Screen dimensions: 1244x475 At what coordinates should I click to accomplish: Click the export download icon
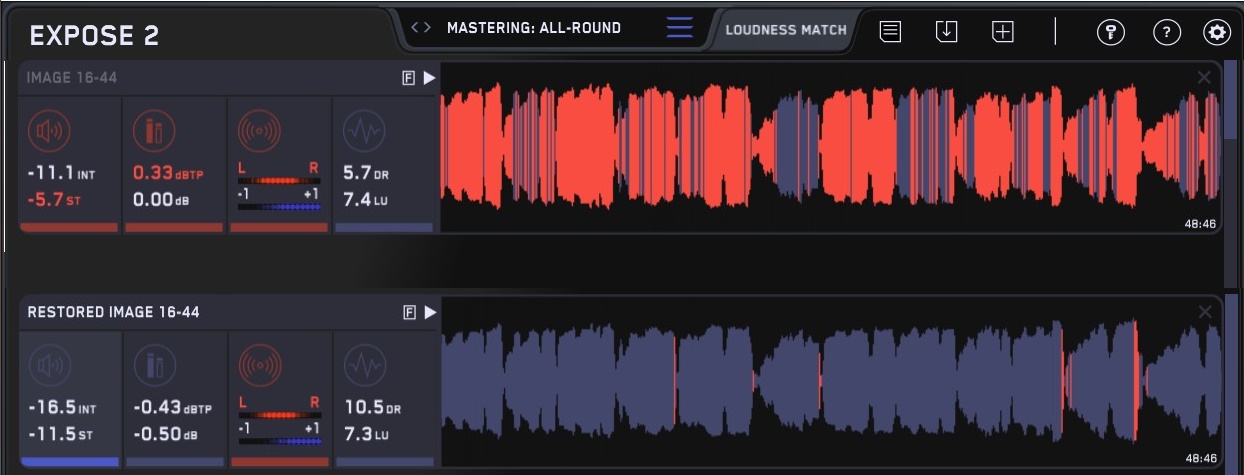[946, 32]
